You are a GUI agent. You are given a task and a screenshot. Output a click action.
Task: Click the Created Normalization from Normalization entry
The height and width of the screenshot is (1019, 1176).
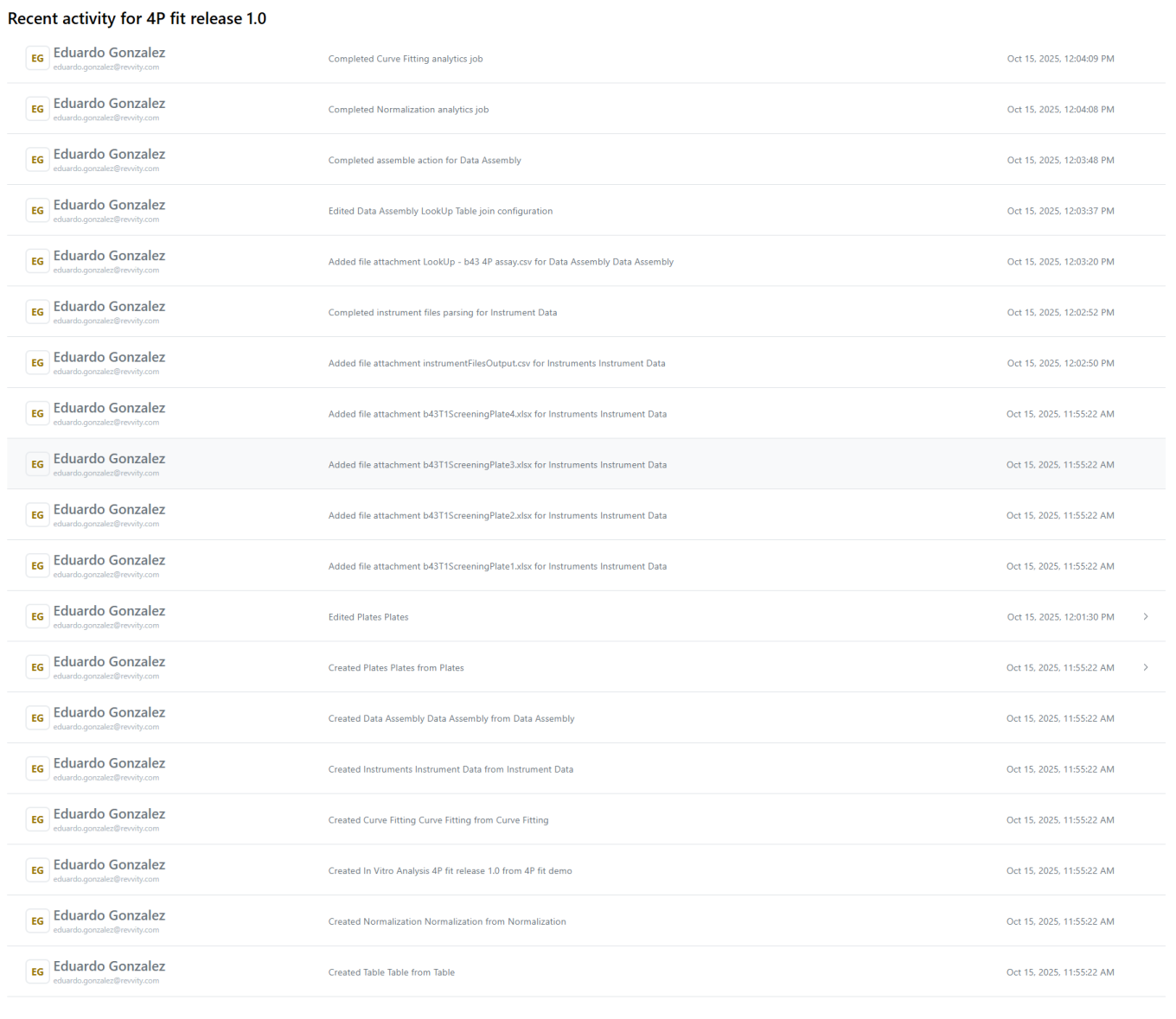point(447,922)
